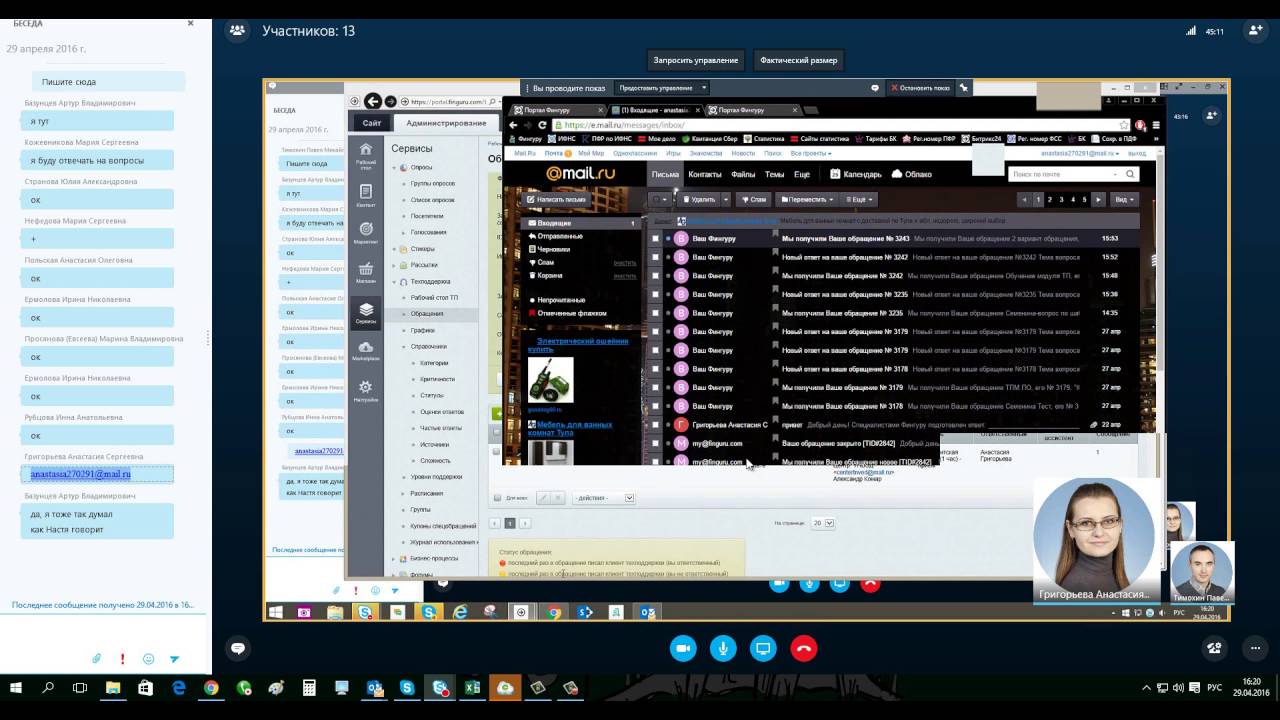The image size is (1280, 720).
Task: Open the Переместить dropdown in the mail toolbar
Action: pyautogui.click(x=805, y=199)
